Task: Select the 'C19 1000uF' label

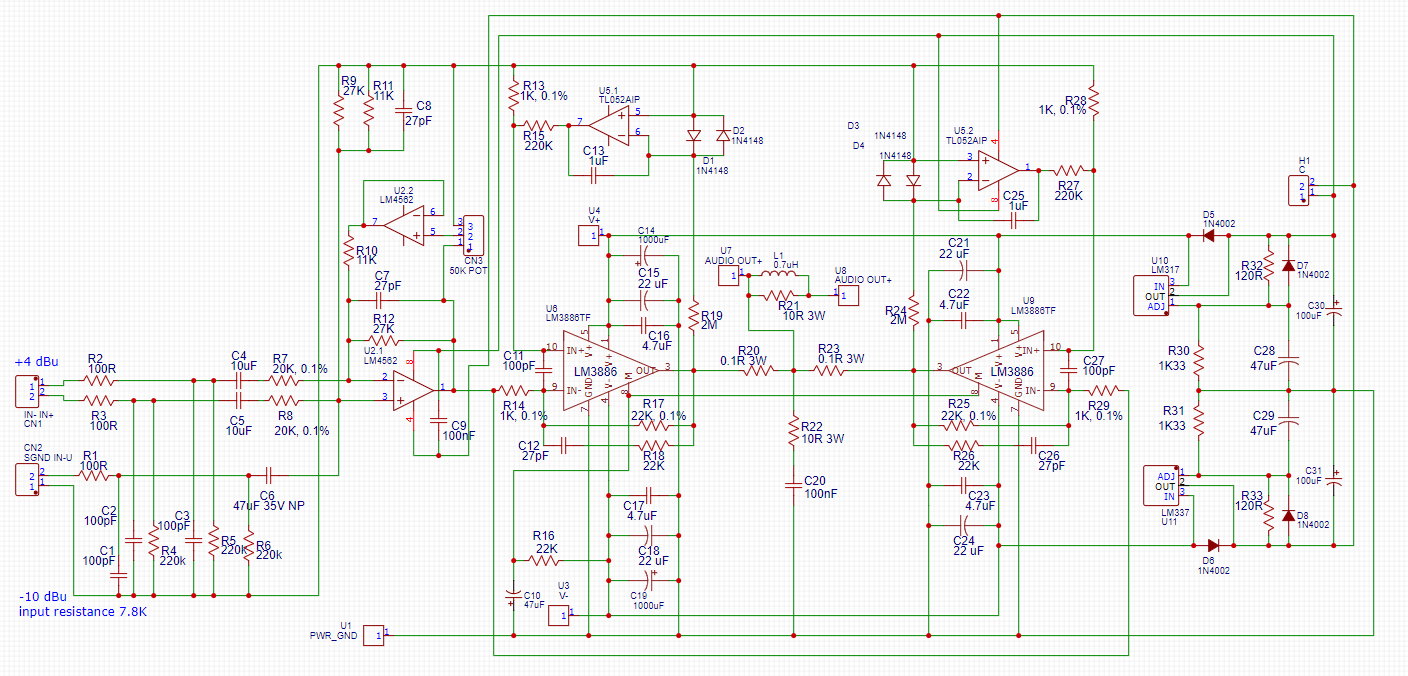Action: point(645,600)
